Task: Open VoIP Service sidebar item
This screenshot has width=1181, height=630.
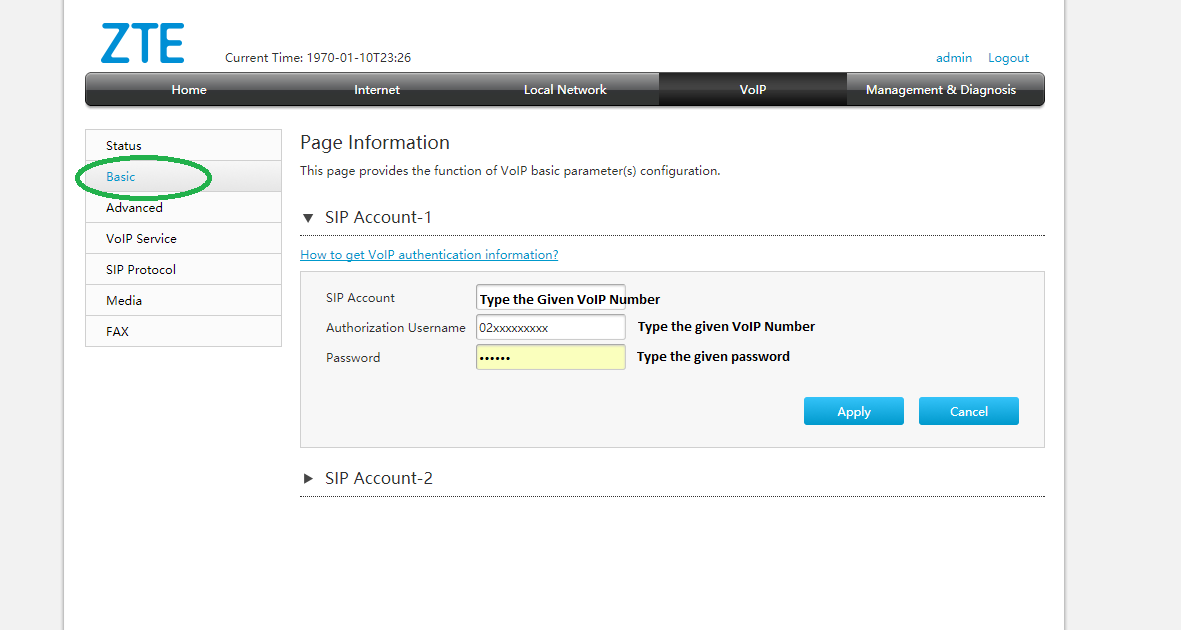Action: 183,238
